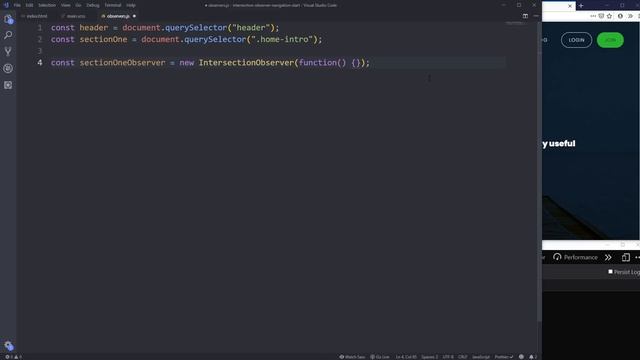
Task: Click the feedback smiley in the status bar
Action: point(521,357)
